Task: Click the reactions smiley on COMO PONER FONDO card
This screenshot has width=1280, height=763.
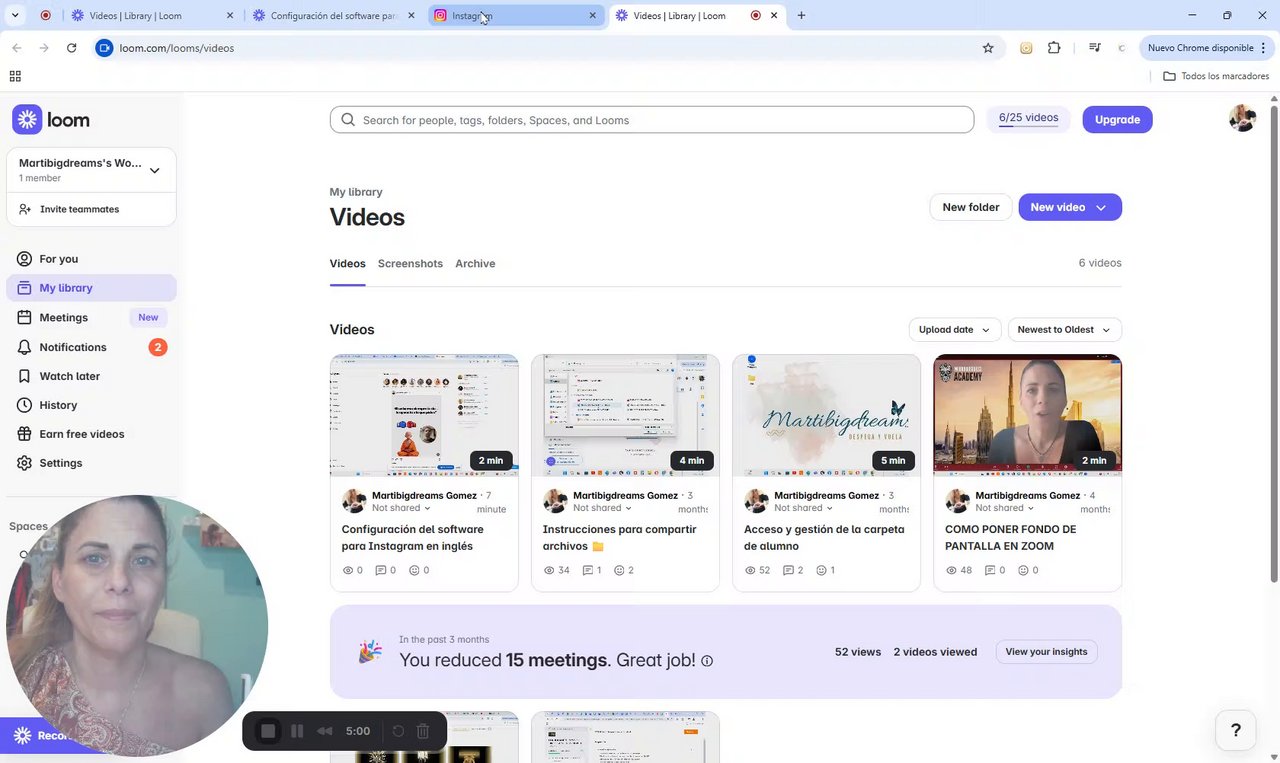Action: 1023,570
